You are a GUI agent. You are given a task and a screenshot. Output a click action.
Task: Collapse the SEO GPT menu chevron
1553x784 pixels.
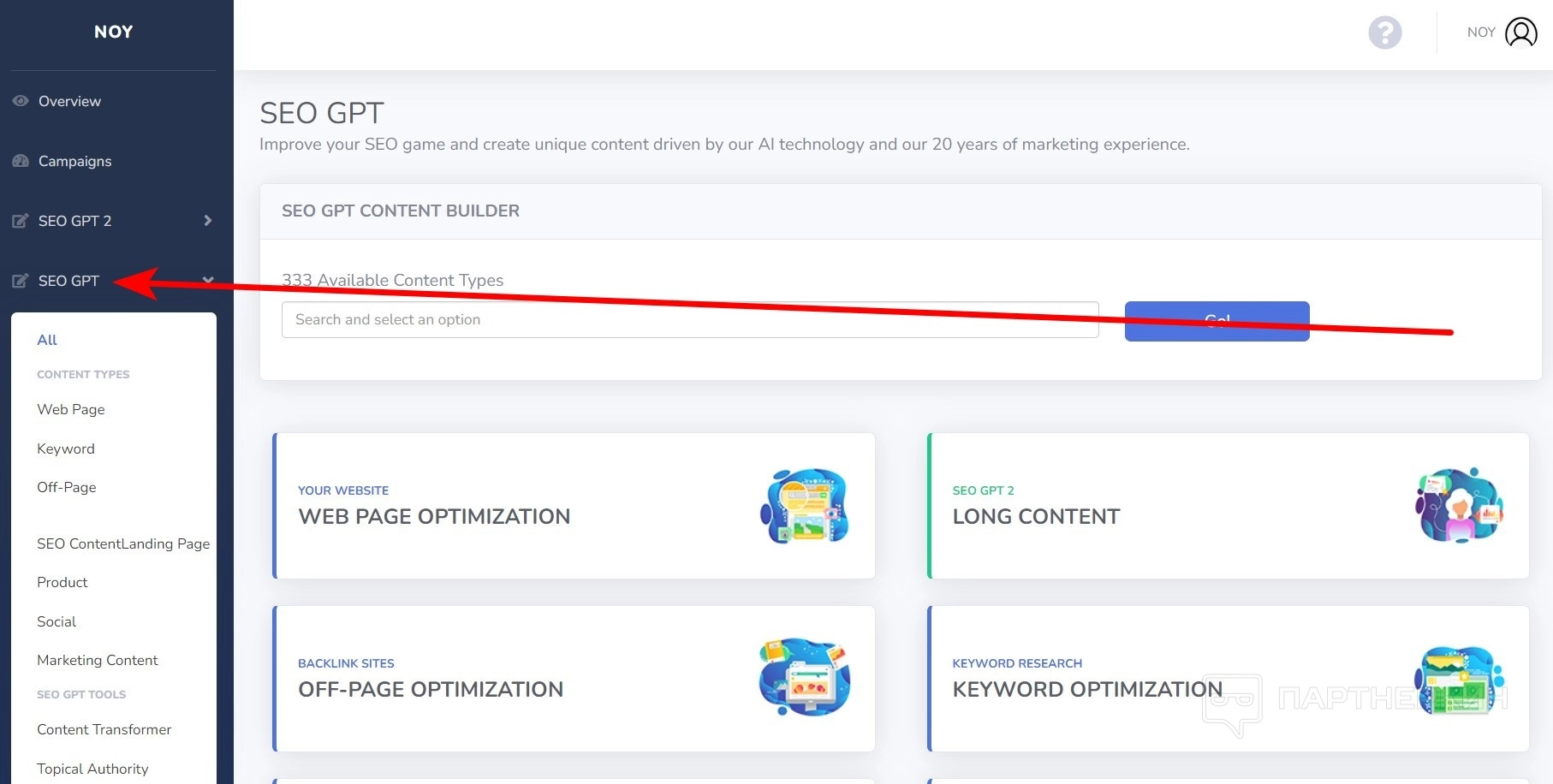[207, 281]
